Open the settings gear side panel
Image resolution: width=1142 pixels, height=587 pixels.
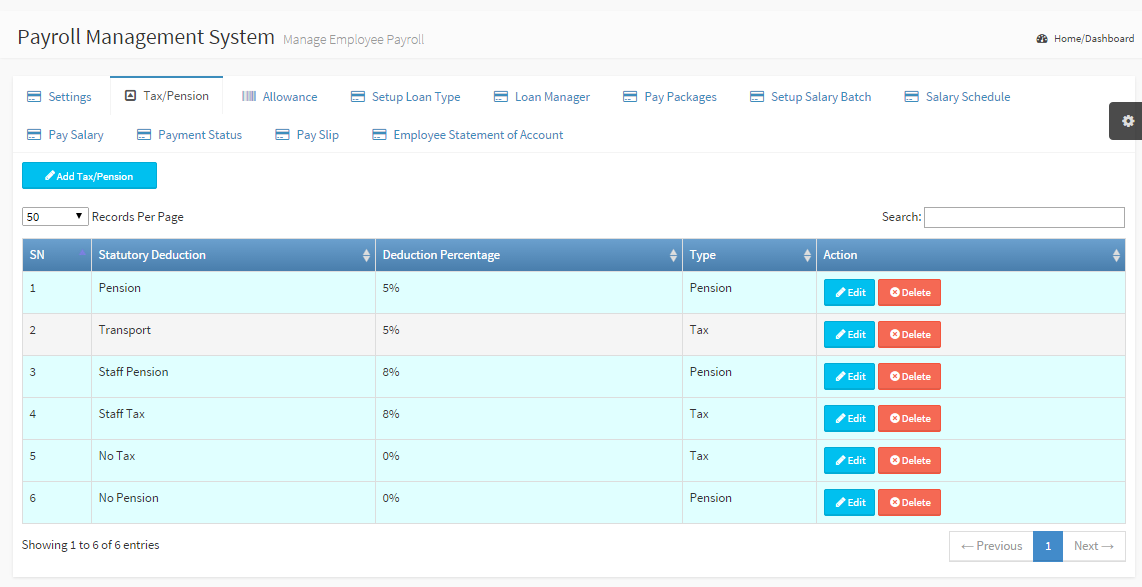click(x=1127, y=121)
